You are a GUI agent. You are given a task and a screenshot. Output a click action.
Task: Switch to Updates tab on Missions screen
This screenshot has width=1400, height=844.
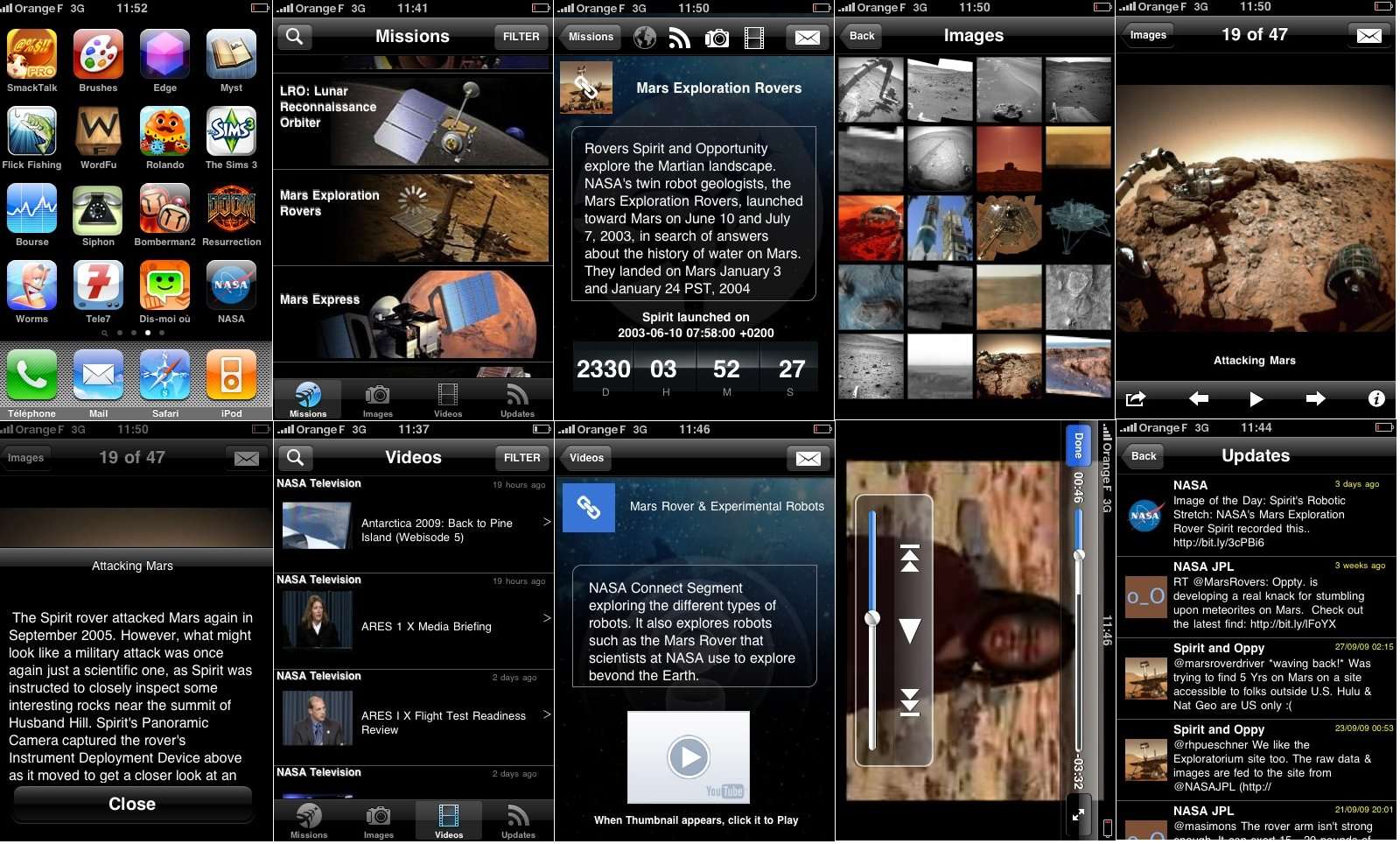(x=517, y=399)
